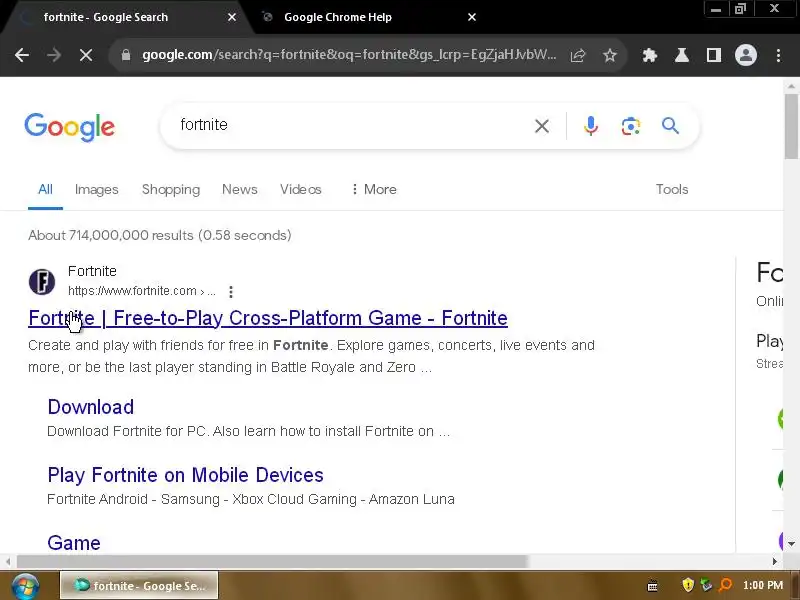Bookmark this page with the star
This screenshot has width=800, height=600.
point(610,55)
